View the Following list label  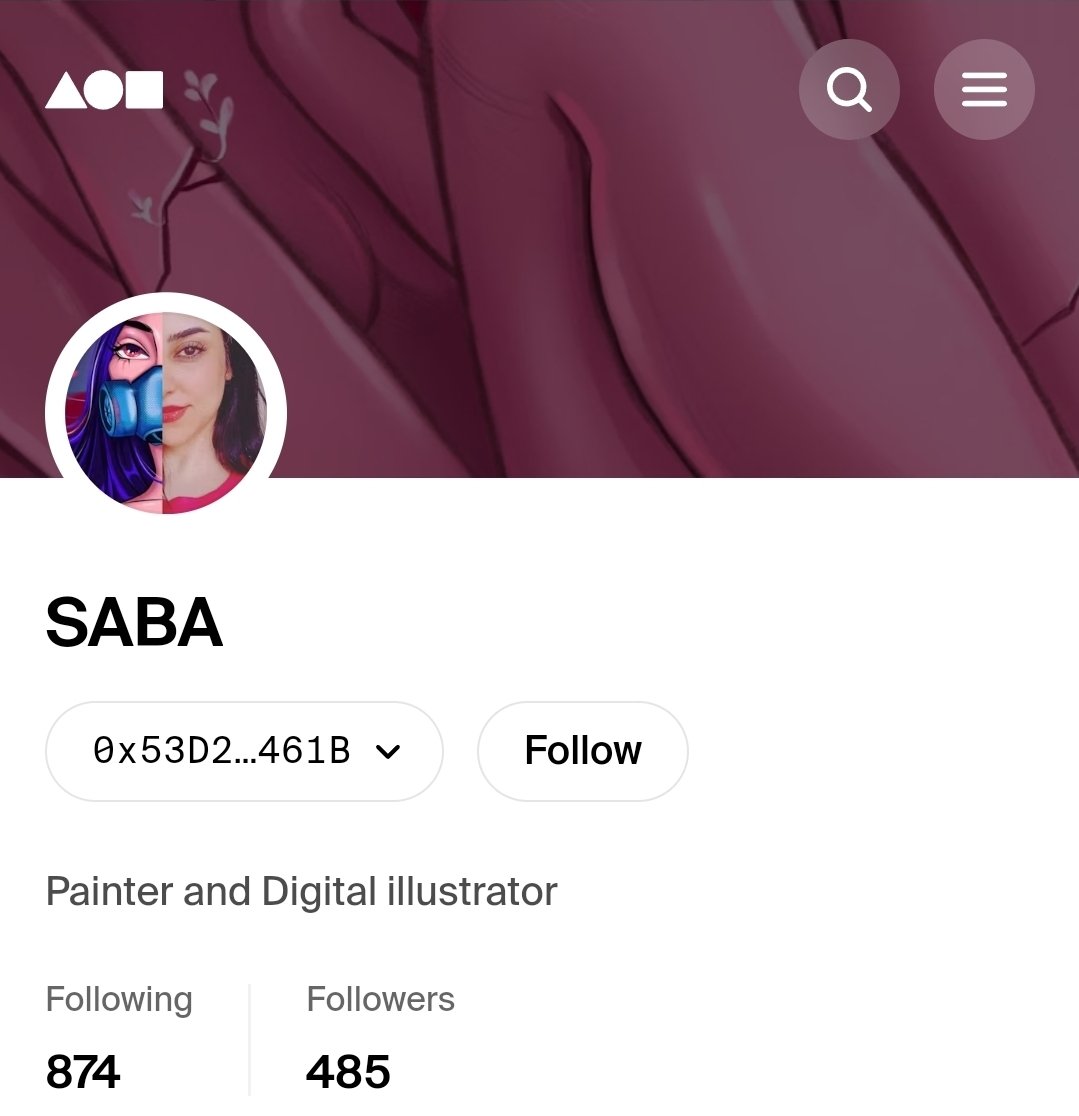[x=119, y=999]
